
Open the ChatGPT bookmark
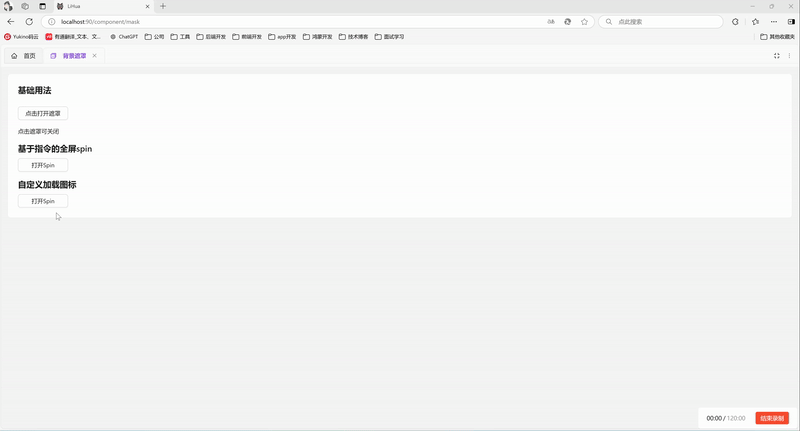(x=124, y=37)
